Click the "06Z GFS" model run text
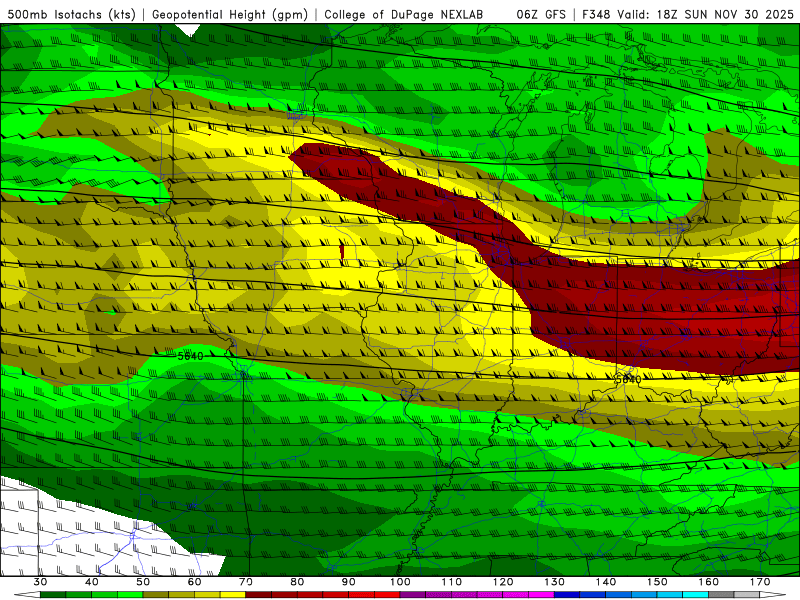The height and width of the screenshot is (600, 800). click(541, 15)
